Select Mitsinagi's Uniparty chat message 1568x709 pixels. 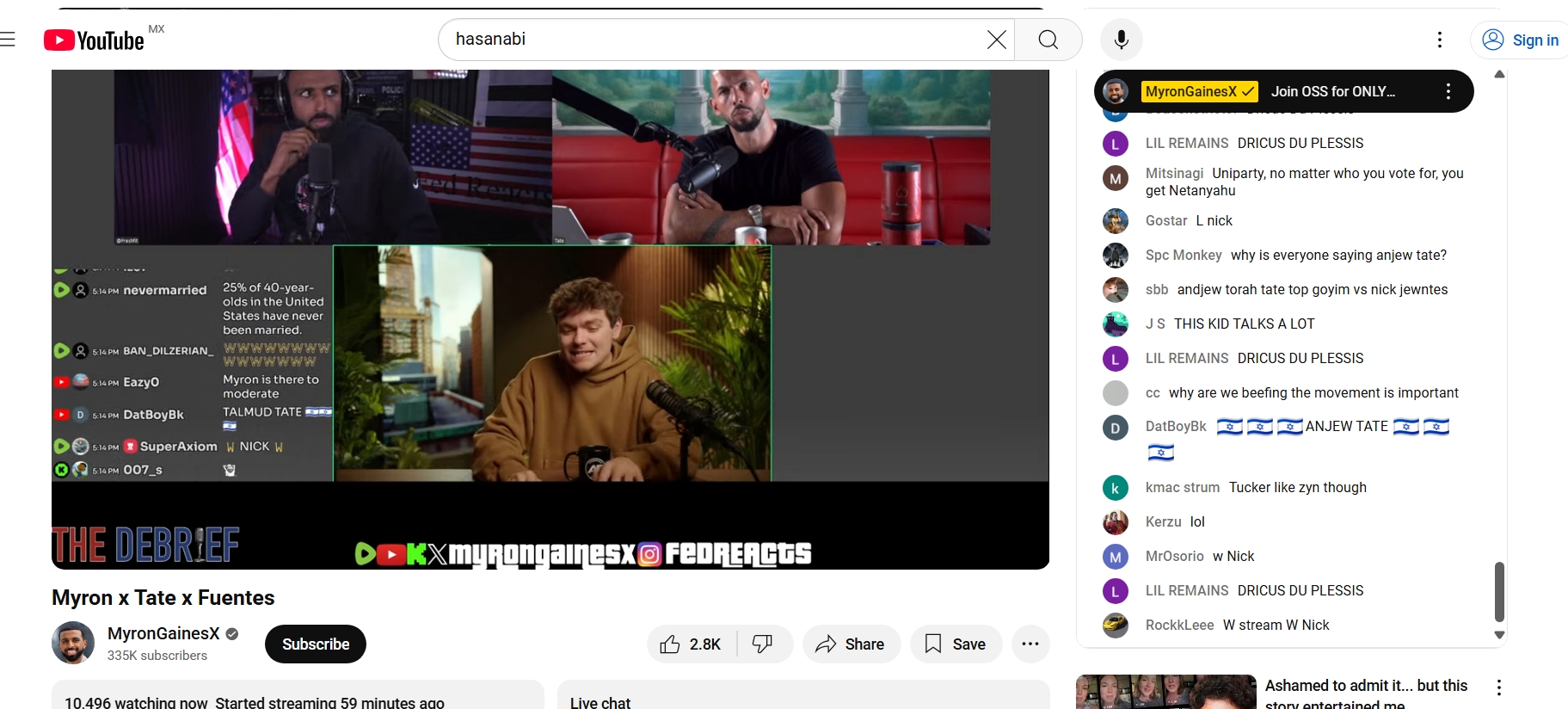pyautogui.click(x=1304, y=182)
